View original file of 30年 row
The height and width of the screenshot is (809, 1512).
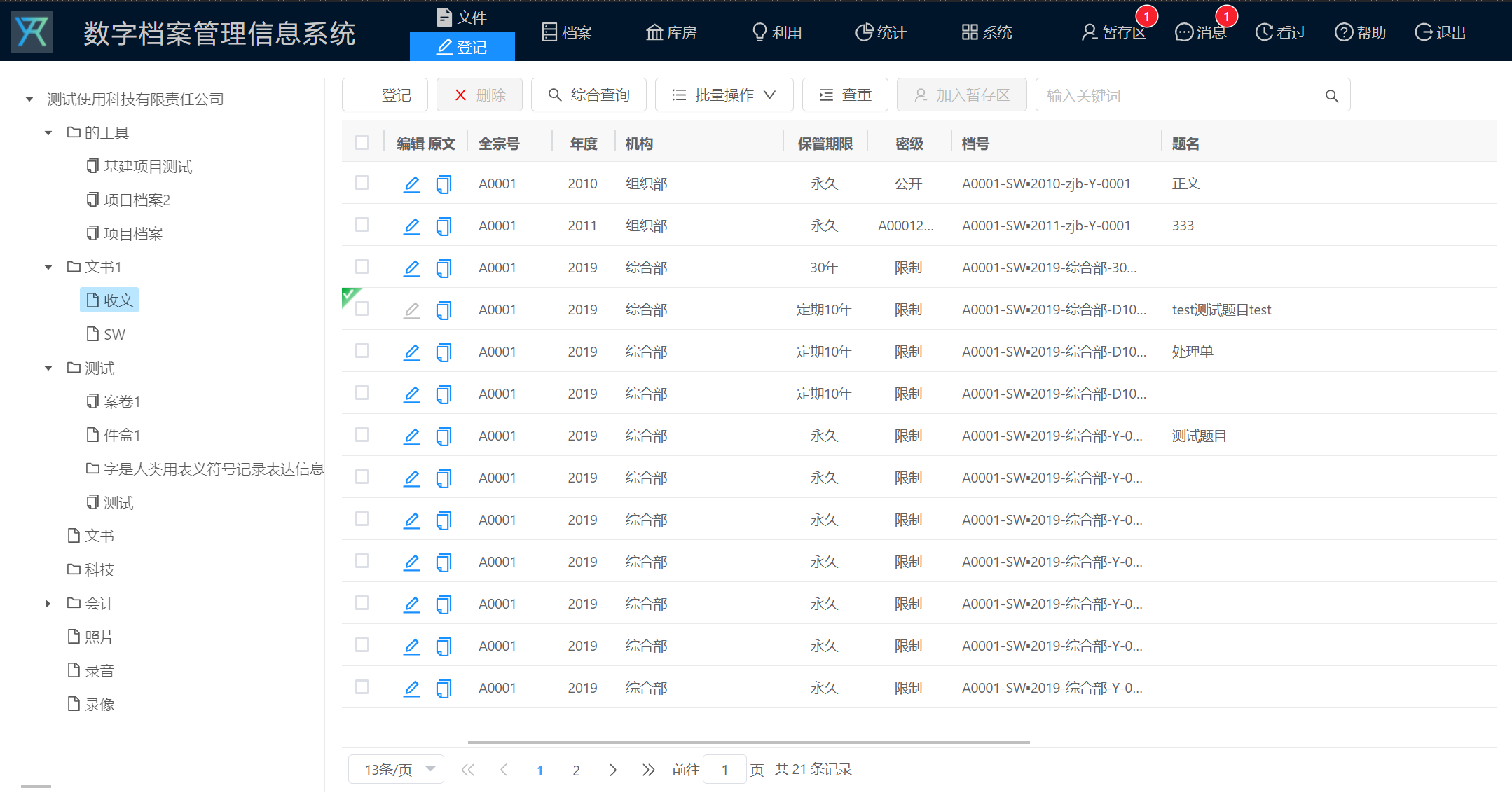[444, 268]
